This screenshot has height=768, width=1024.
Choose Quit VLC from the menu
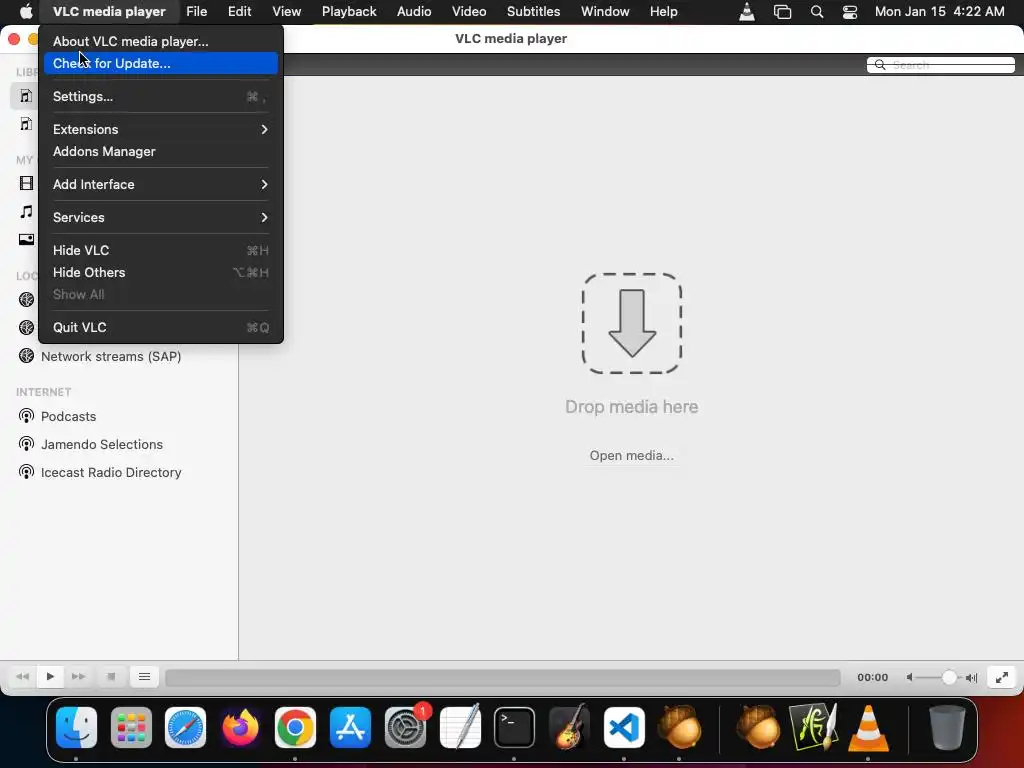[x=161, y=327]
